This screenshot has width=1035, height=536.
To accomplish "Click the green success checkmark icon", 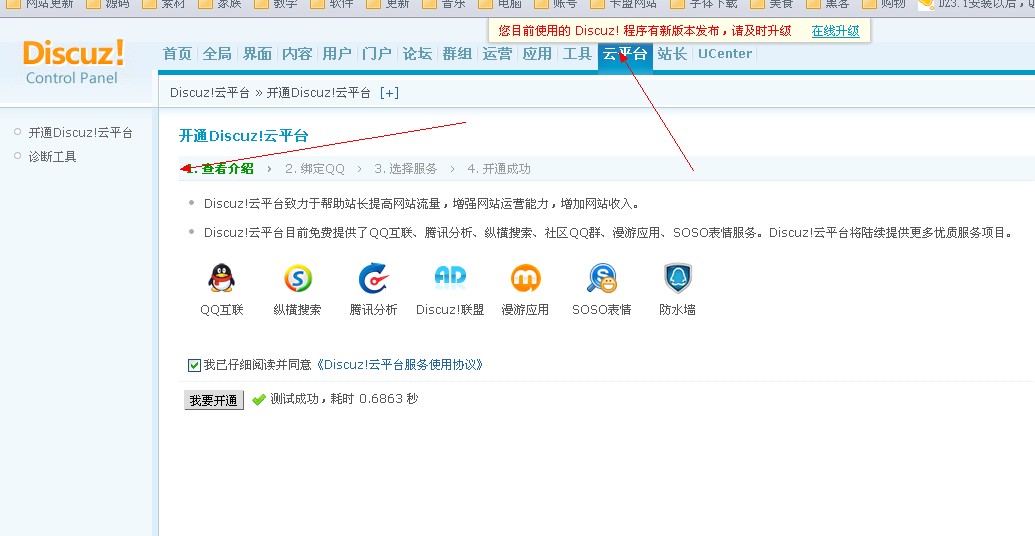I will [x=259, y=399].
